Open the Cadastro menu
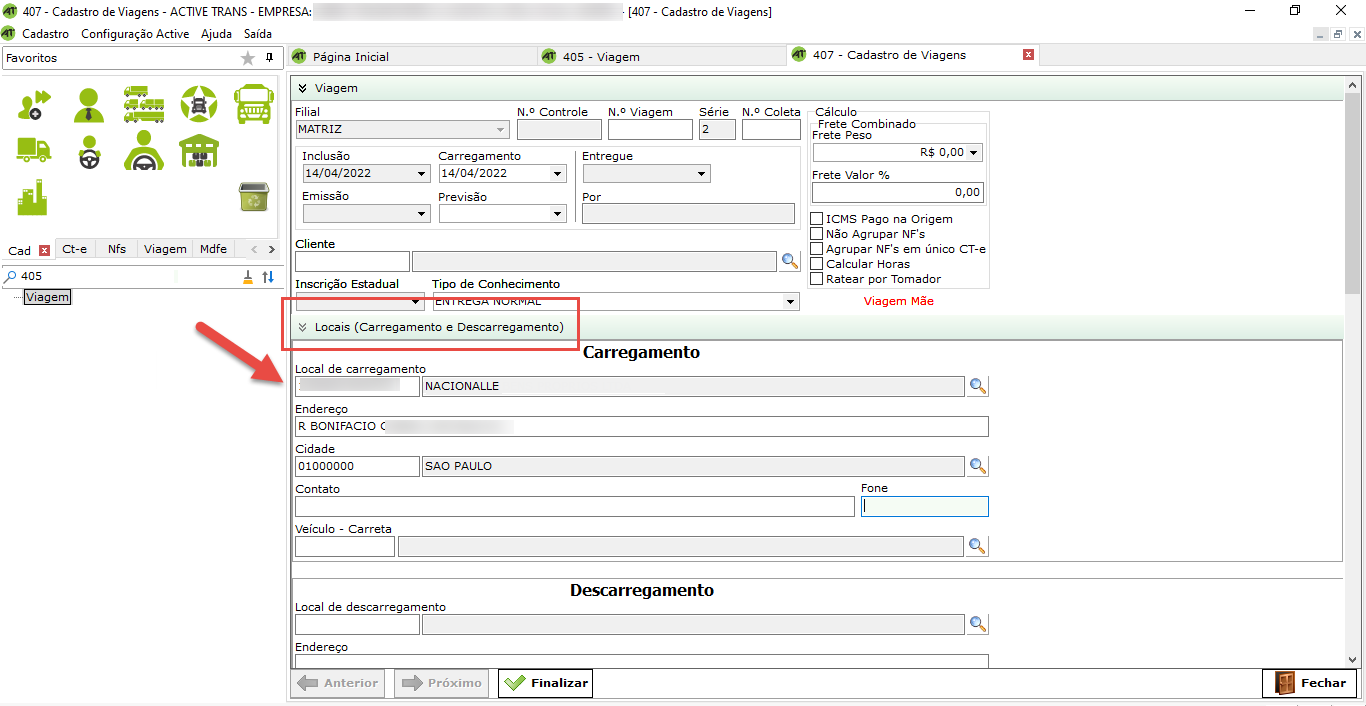Viewport: 1366px width, 706px height. point(45,34)
